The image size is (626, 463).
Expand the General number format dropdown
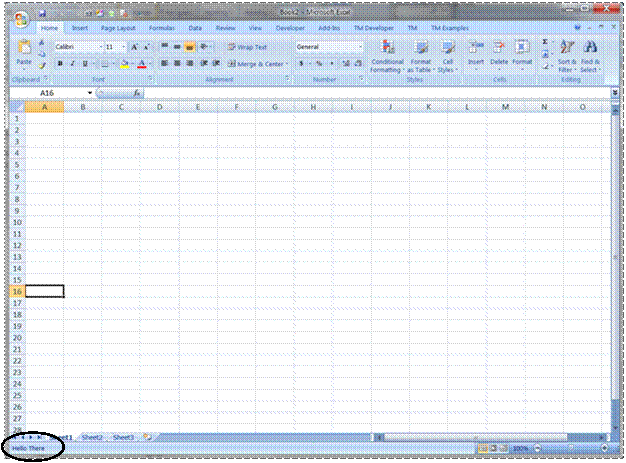(361, 47)
